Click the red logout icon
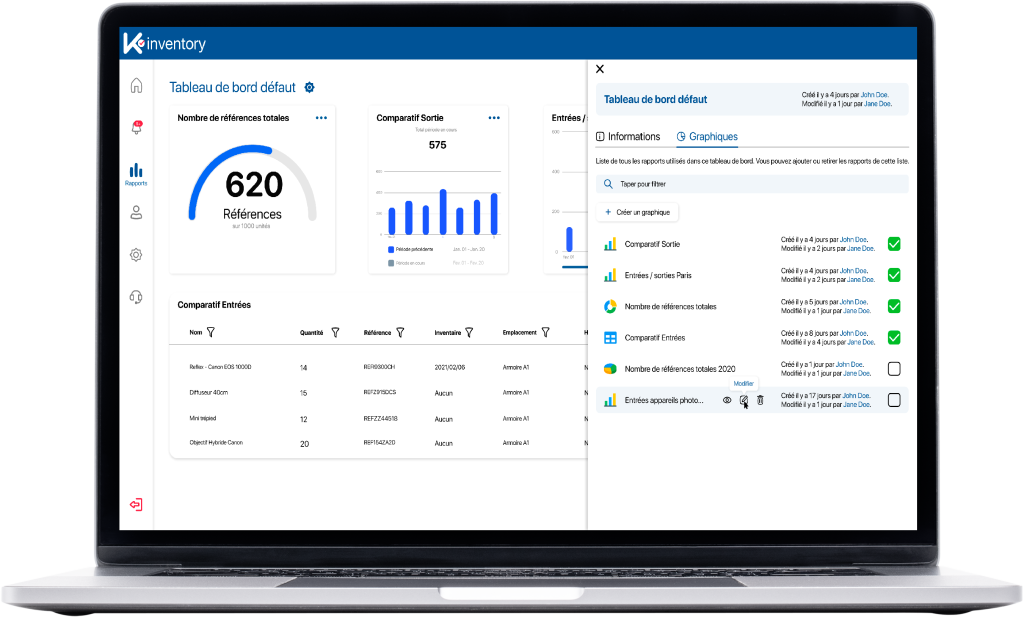1024x620 pixels. pyautogui.click(x=136, y=504)
